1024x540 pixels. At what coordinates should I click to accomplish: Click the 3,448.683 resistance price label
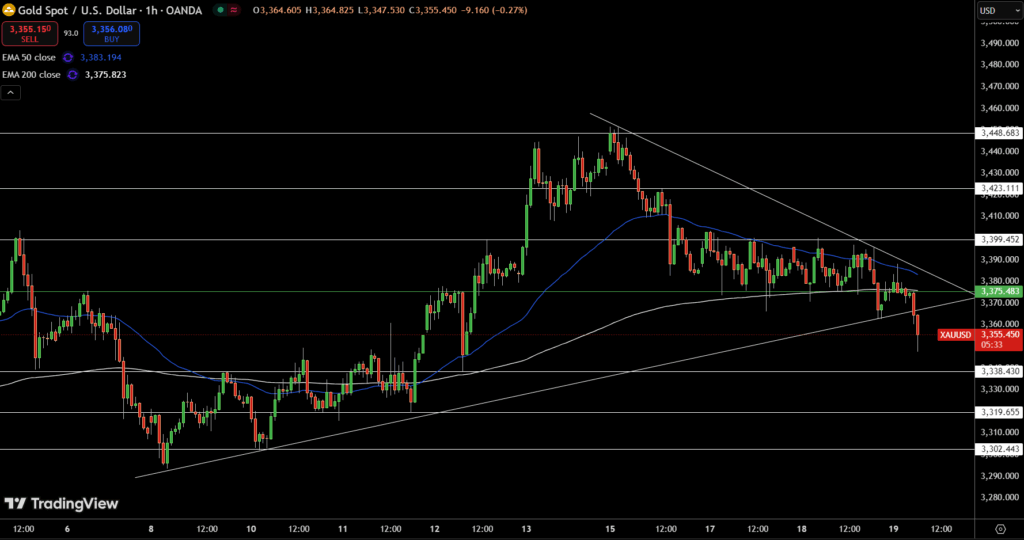click(x=1000, y=133)
